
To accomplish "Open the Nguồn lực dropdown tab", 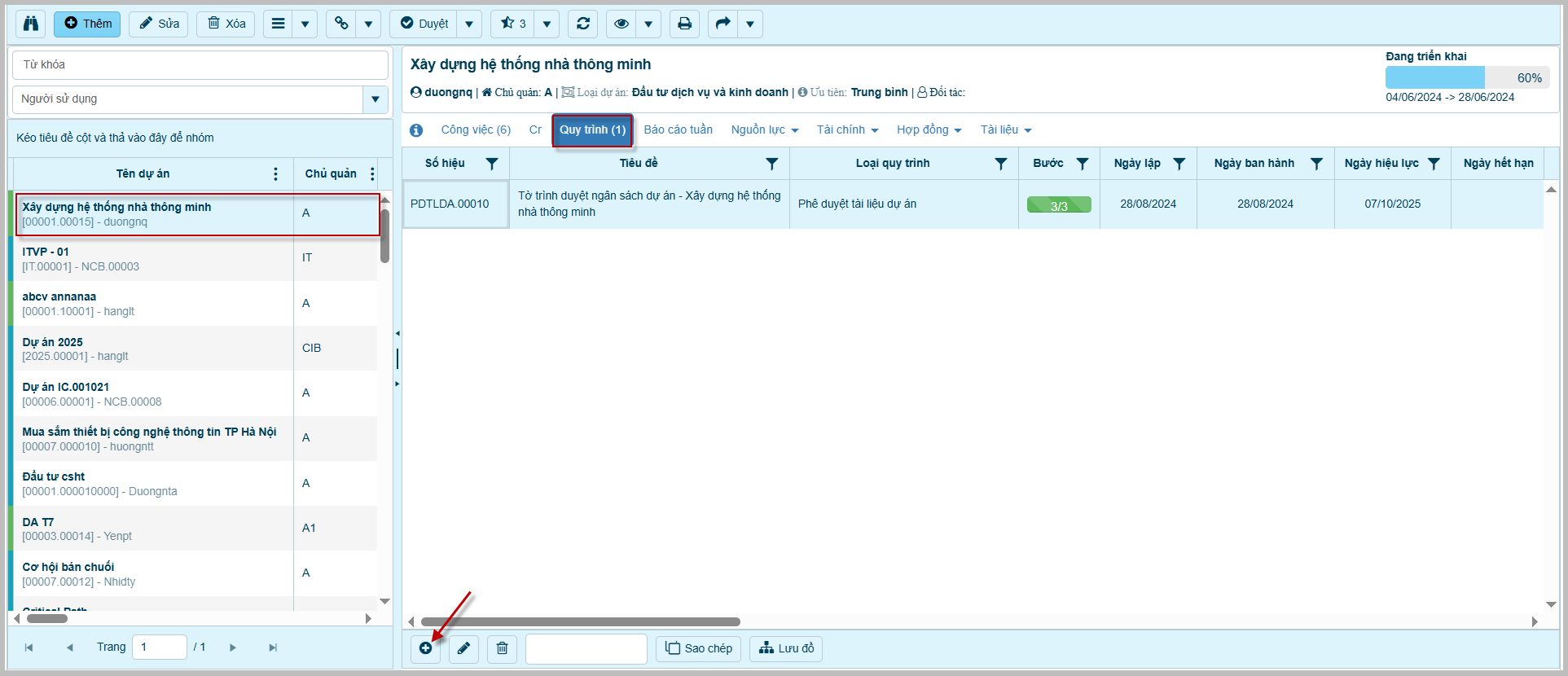I will [x=764, y=130].
